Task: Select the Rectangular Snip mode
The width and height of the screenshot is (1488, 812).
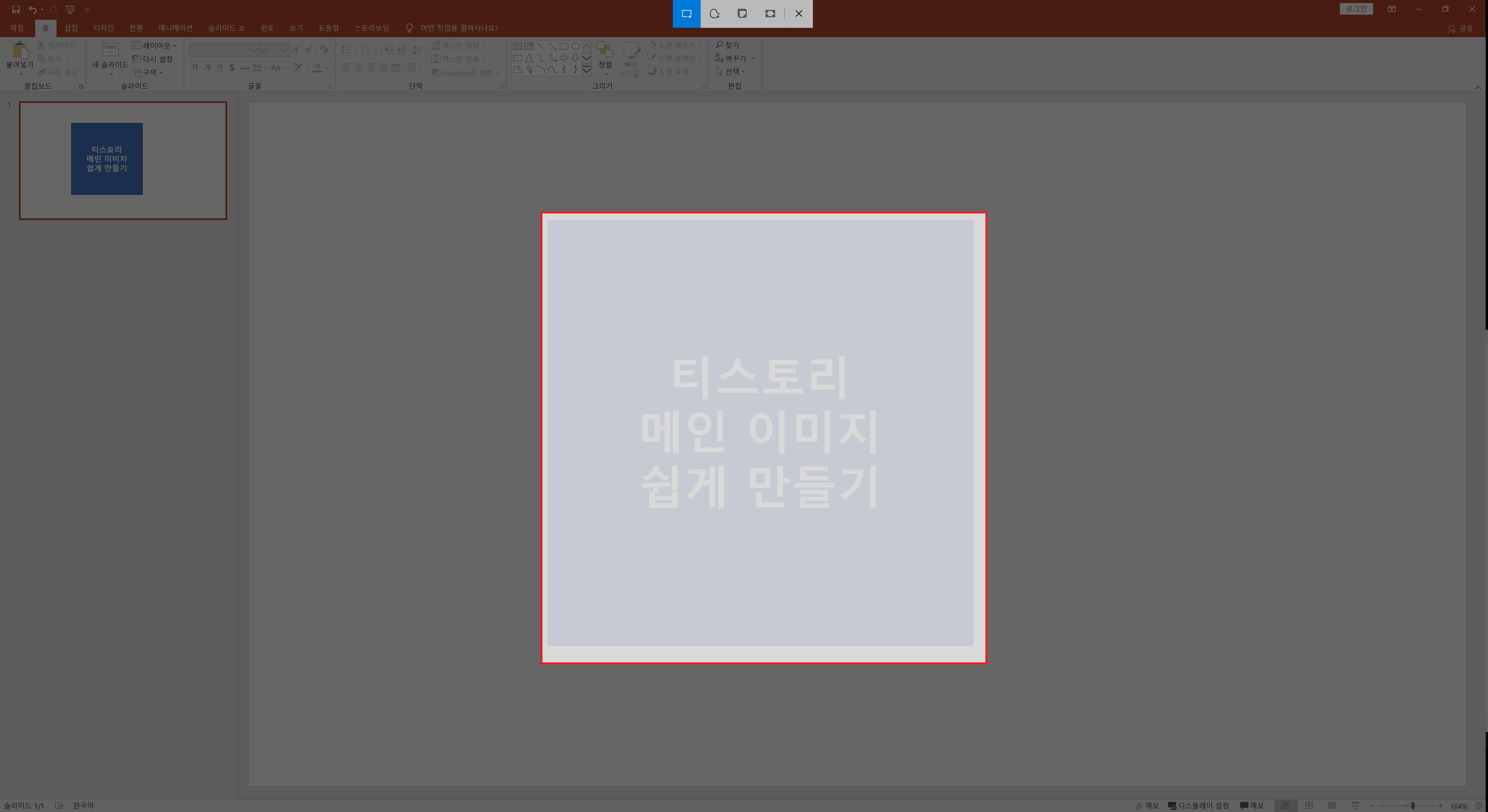Action: pyautogui.click(x=686, y=13)
